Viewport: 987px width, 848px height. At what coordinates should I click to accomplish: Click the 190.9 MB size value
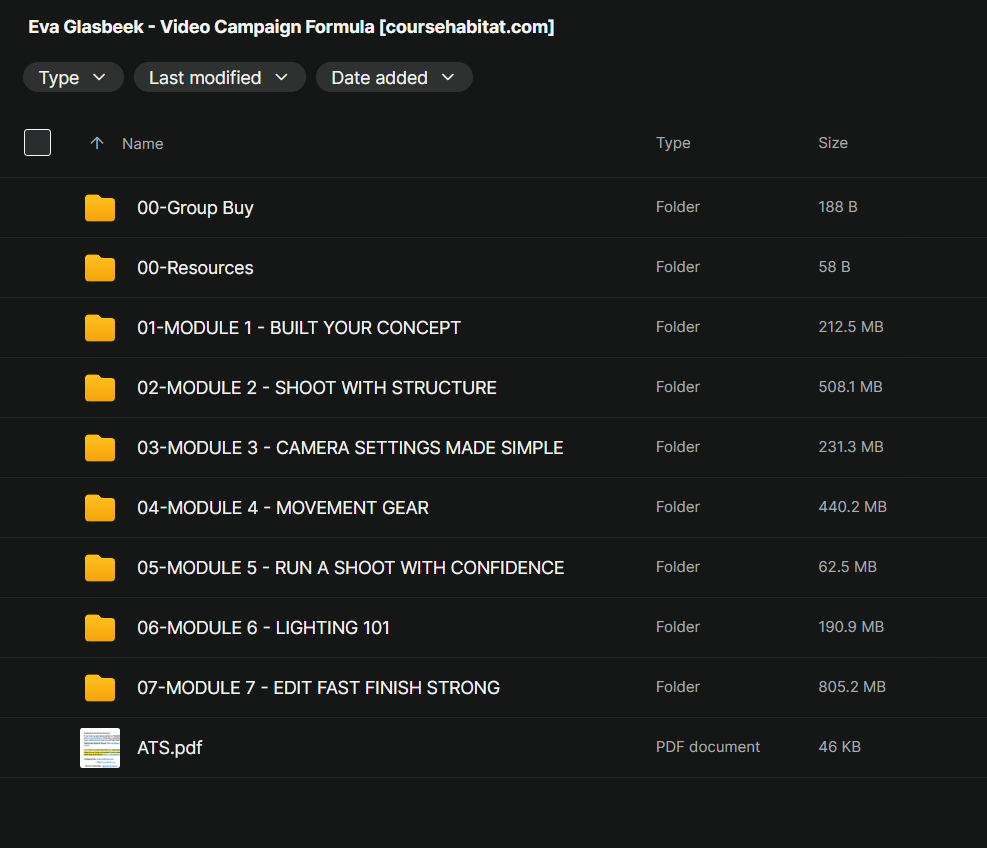(851, 627)
